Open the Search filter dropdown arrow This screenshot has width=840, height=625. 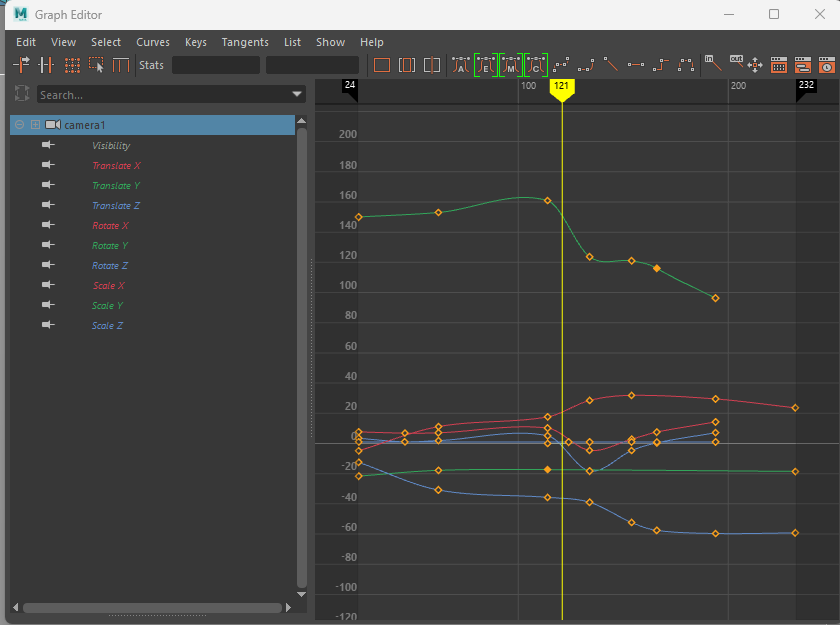pos(297,94)
